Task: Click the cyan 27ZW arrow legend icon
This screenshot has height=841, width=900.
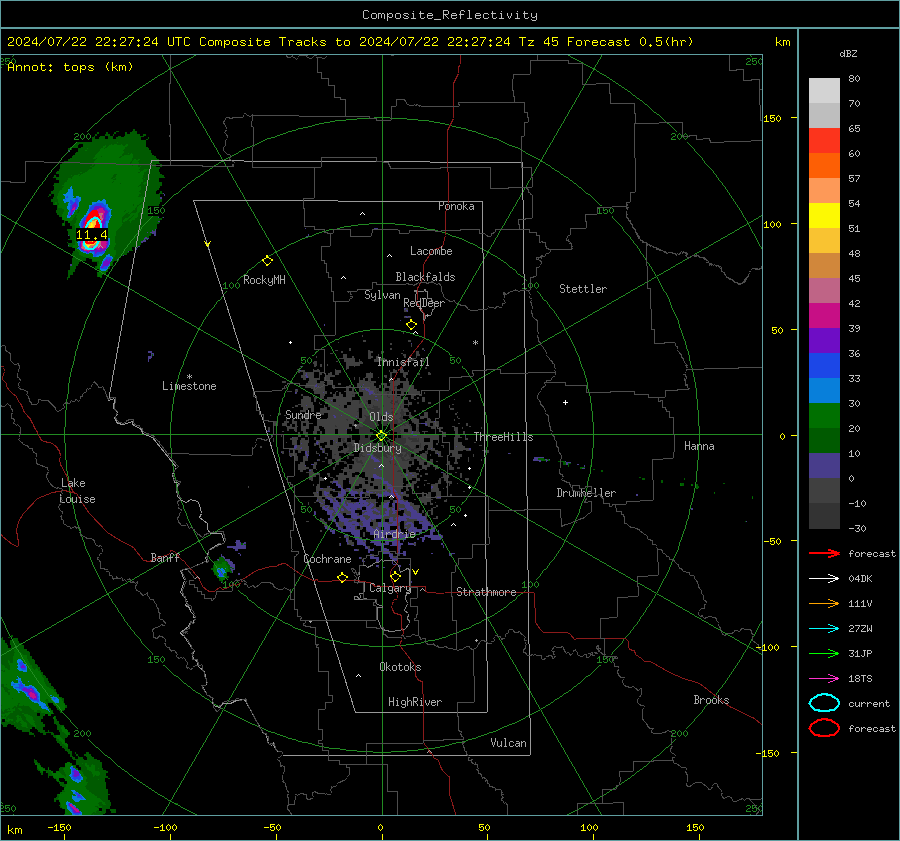Action: [824, 629]
